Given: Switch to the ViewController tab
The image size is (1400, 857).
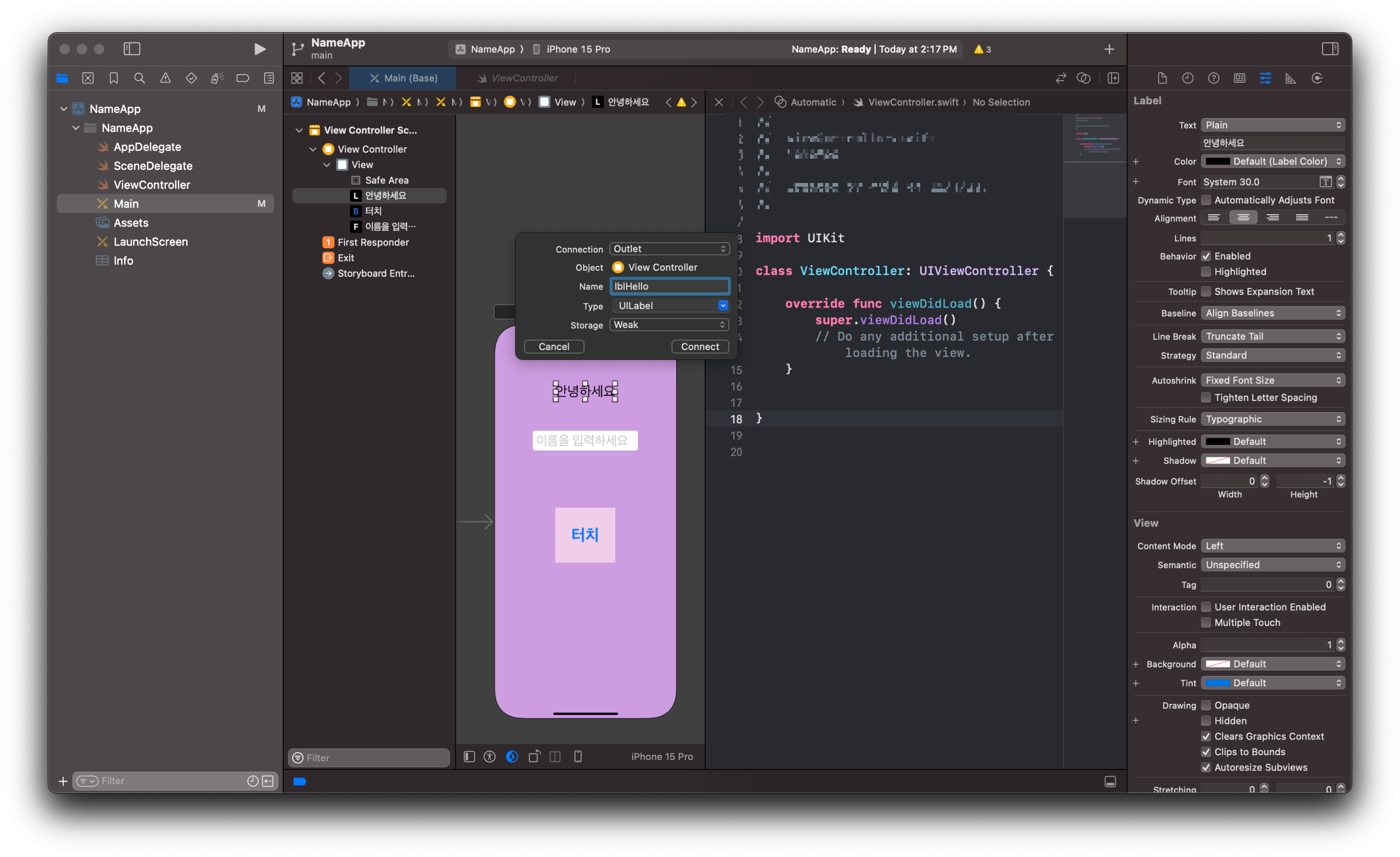Looking at the screenshot, I should (523, 78).
